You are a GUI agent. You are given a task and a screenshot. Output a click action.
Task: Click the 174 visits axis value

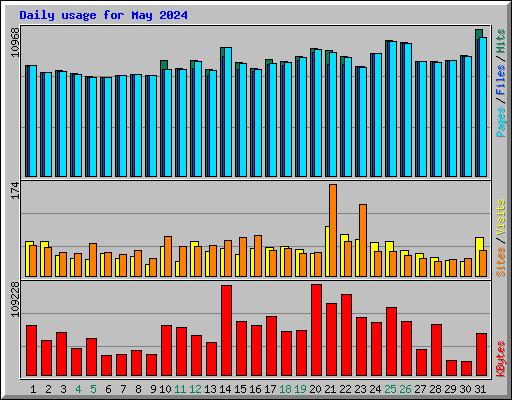15,191
